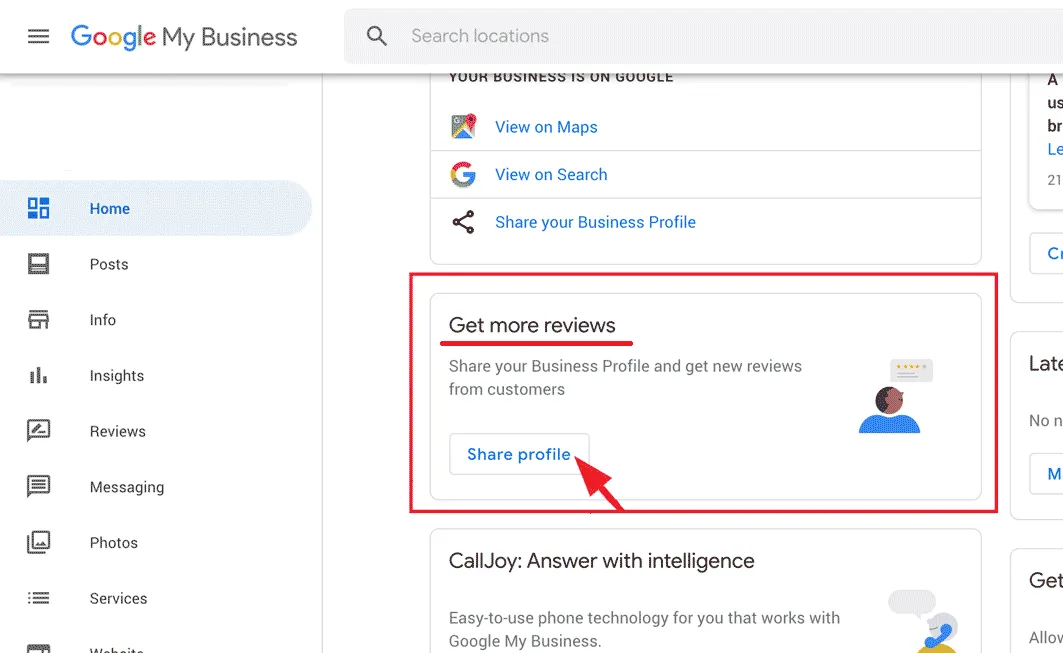Open Services via the list icon

[x=38, y=598]
